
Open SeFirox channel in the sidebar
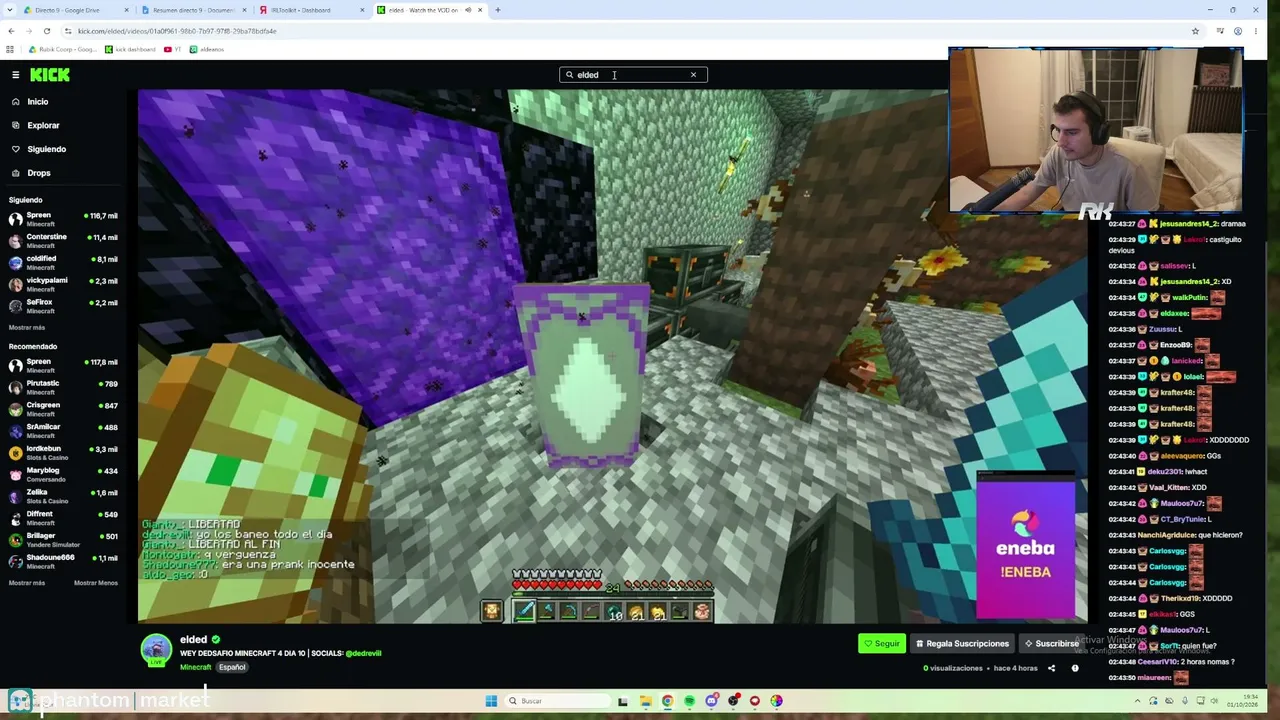[62, 306]
